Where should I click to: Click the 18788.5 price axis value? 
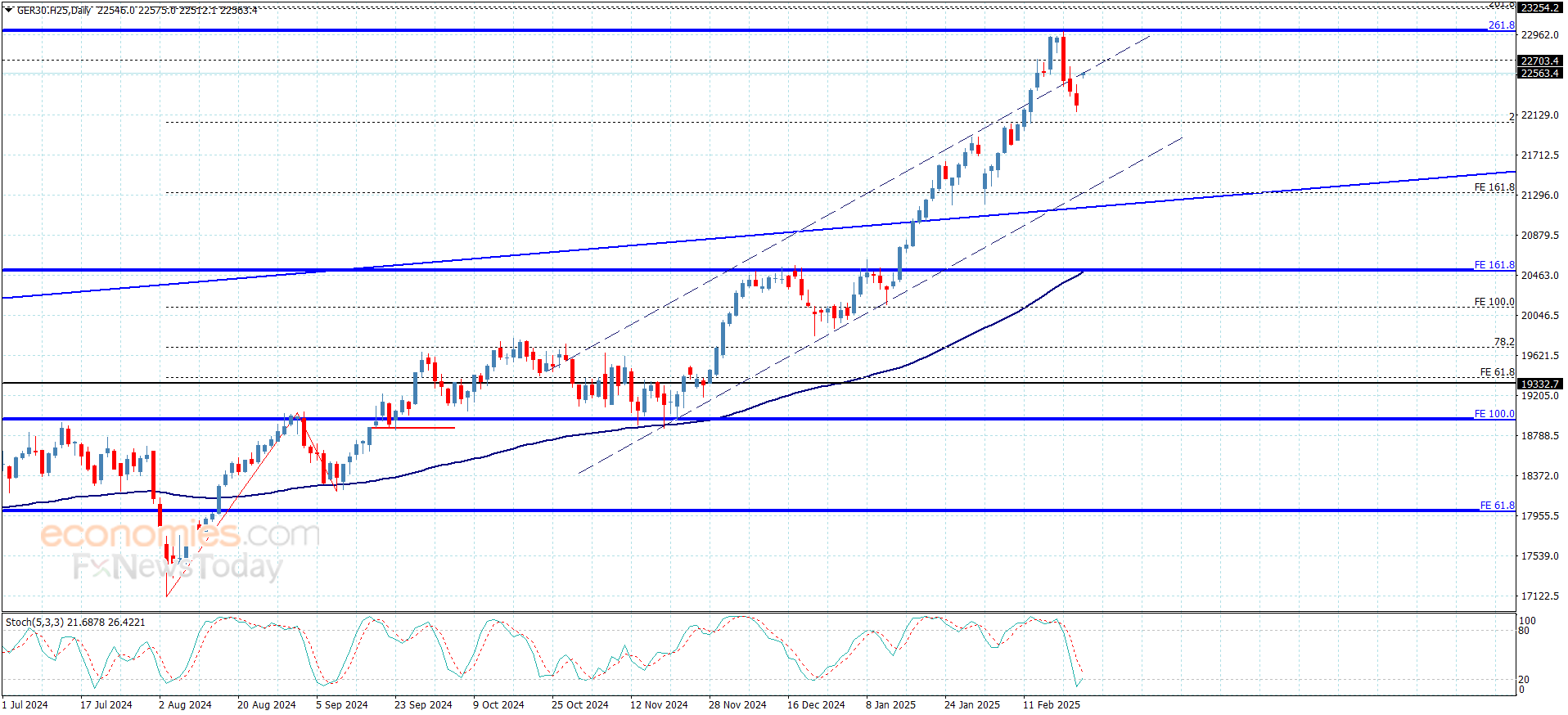(x=1539, y=436)
